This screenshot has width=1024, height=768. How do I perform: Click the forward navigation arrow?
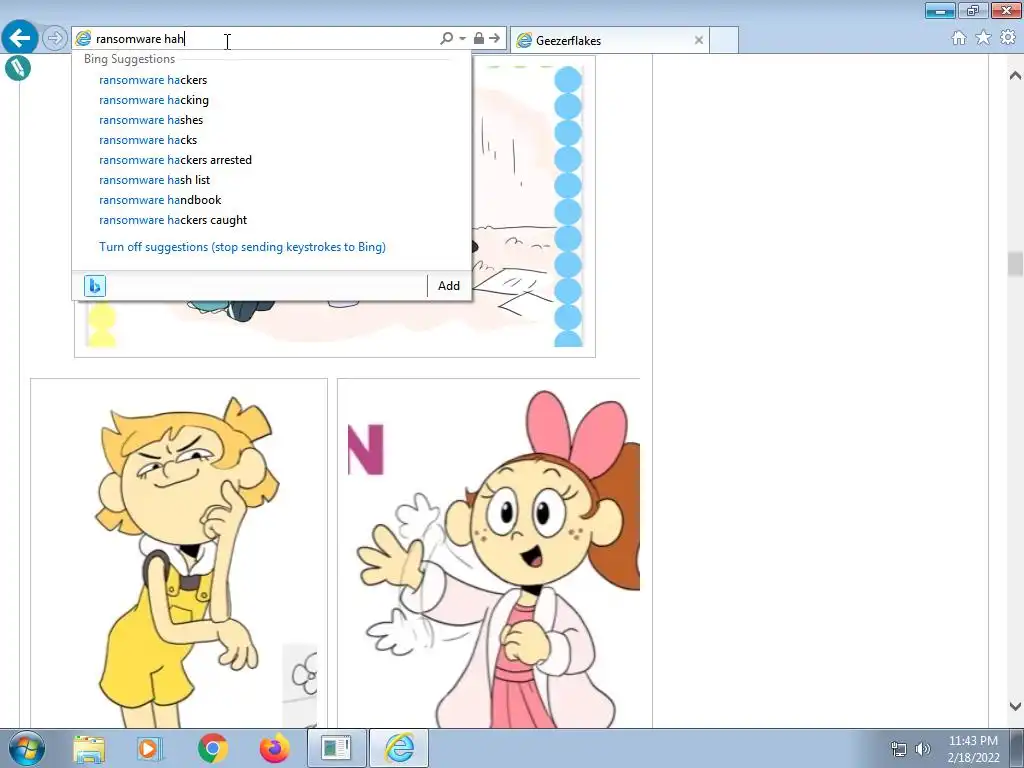[55, 39]
